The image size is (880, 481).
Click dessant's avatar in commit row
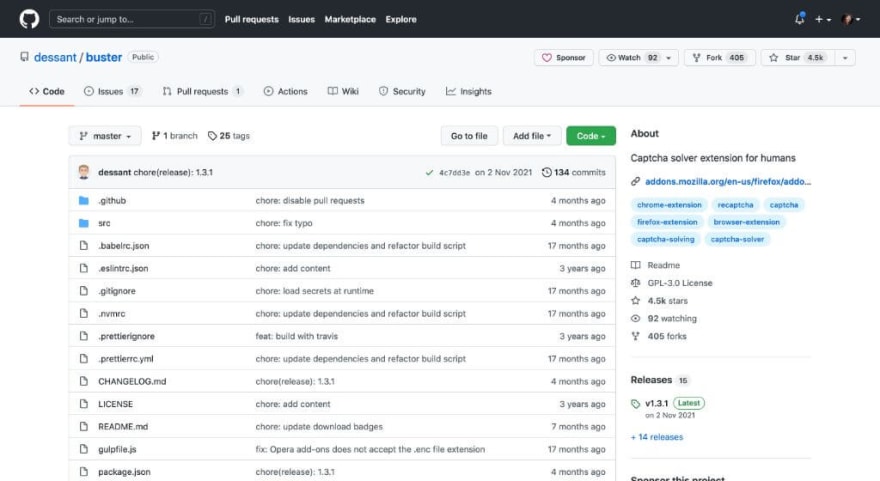coord(84,172)
